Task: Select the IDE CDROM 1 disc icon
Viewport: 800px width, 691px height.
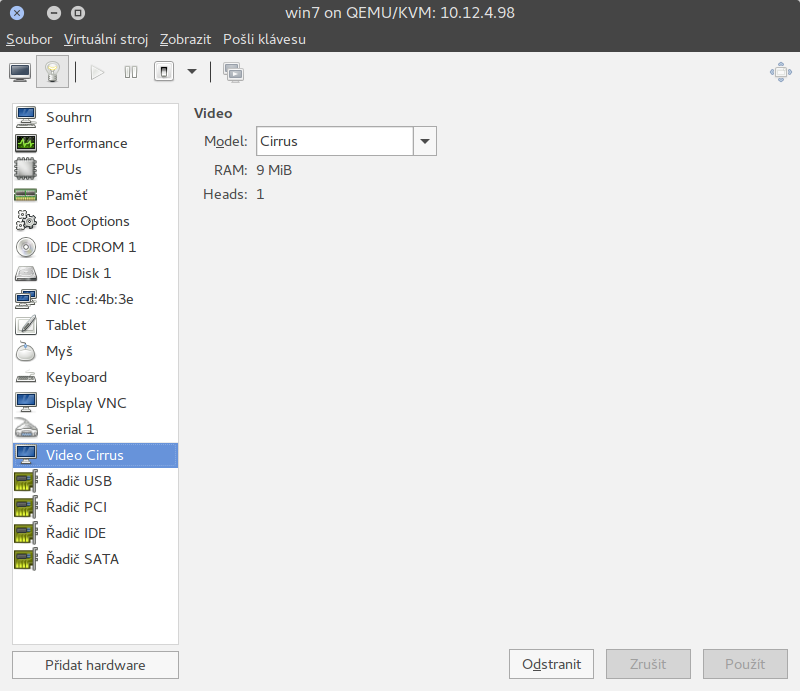Action: click(26, 247)
